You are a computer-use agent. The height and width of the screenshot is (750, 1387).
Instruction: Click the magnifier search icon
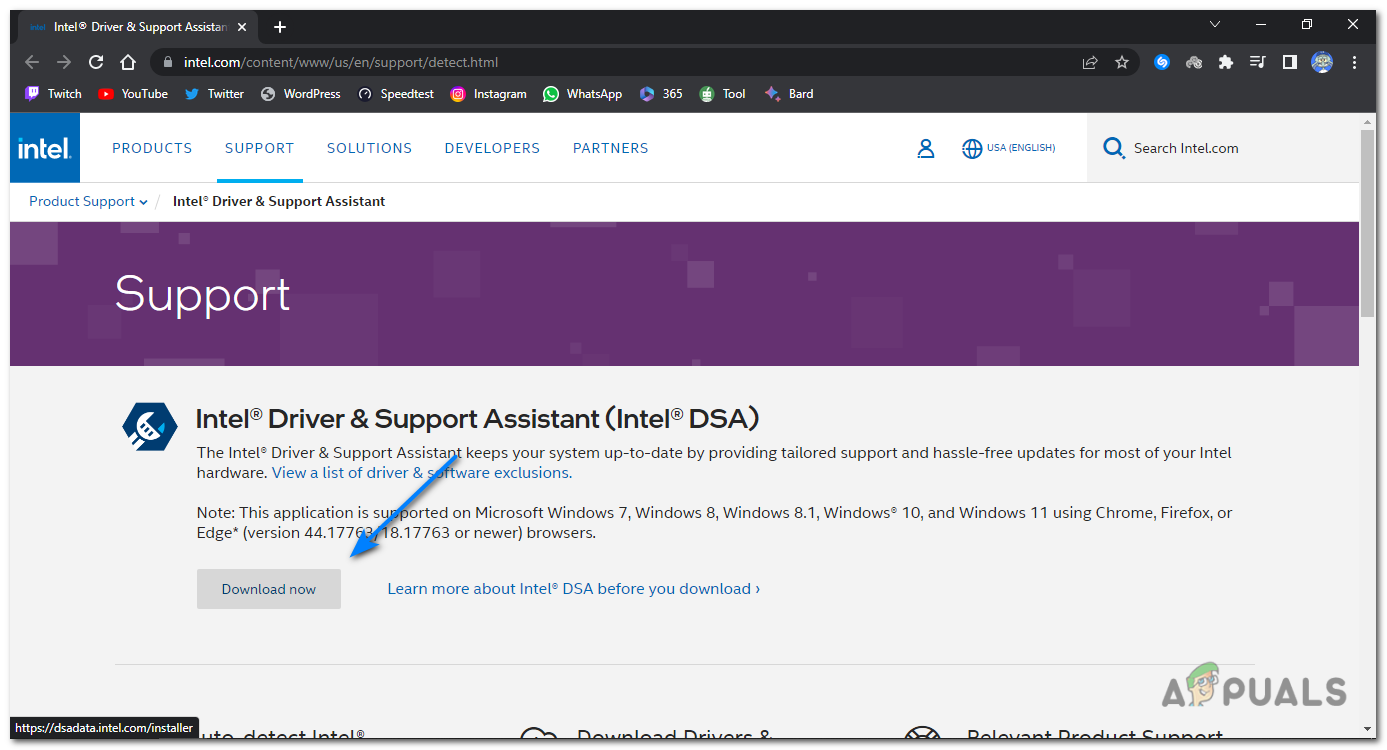pyautogui.click(x=1113, y=149)
